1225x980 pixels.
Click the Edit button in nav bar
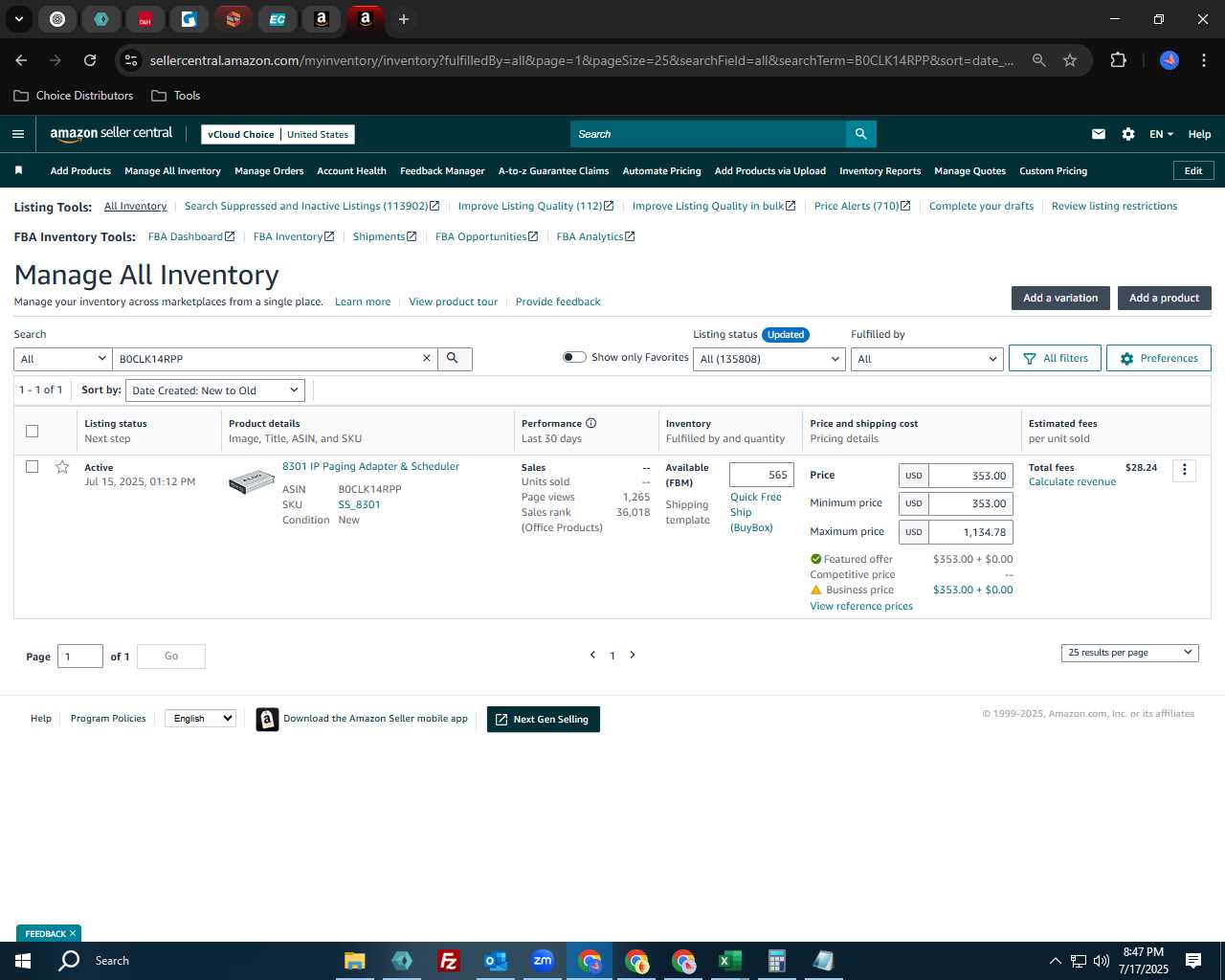1193,170
